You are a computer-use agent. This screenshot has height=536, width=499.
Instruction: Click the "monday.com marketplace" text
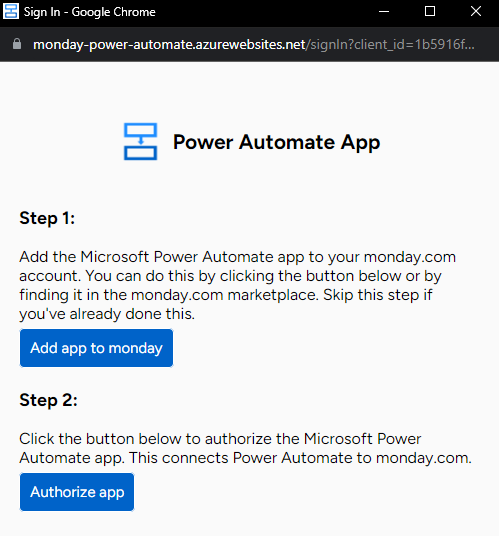[x=224, y=295]
